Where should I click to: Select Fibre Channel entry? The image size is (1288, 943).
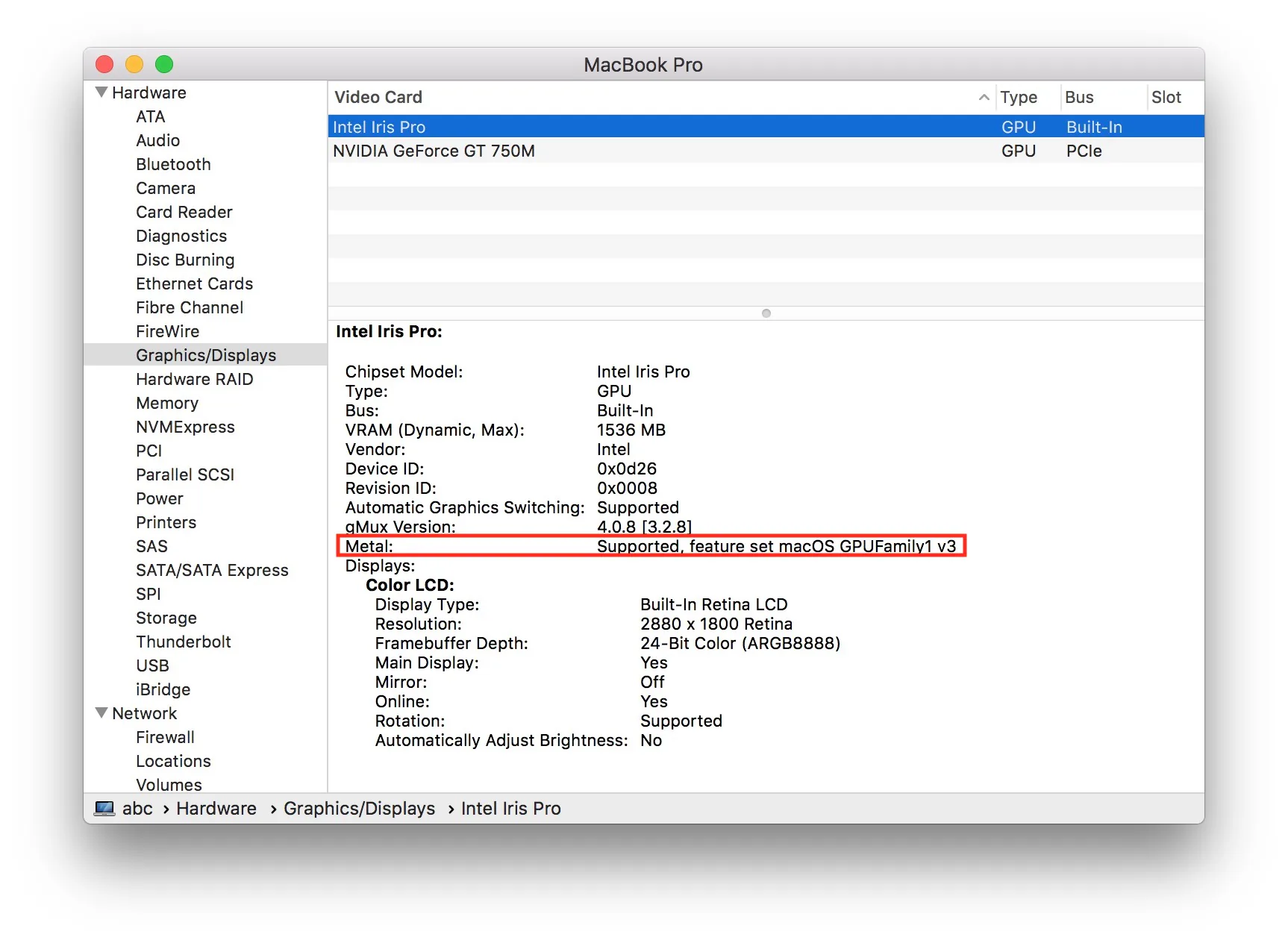(x=190, y=307)
